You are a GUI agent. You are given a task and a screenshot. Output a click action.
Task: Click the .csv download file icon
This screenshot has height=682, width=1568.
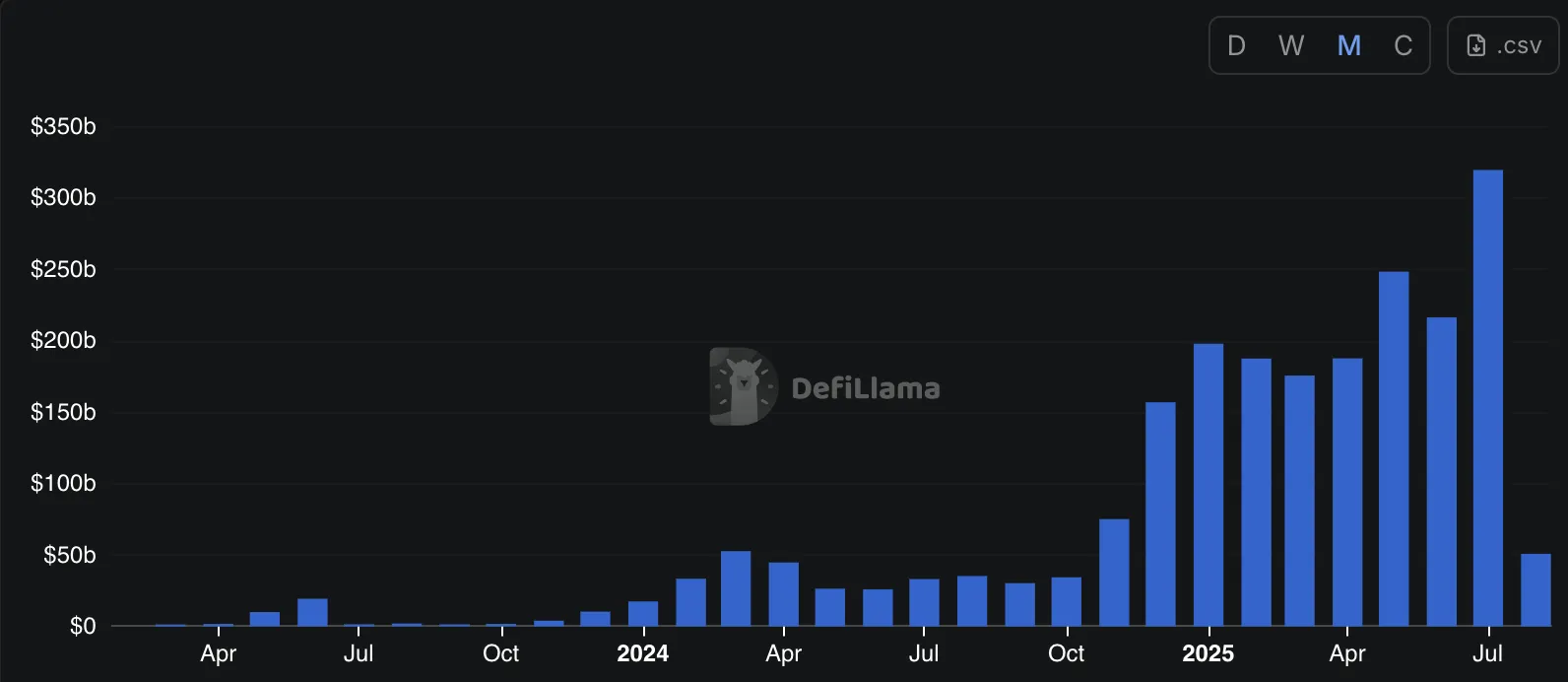(x=1475, y=45)
